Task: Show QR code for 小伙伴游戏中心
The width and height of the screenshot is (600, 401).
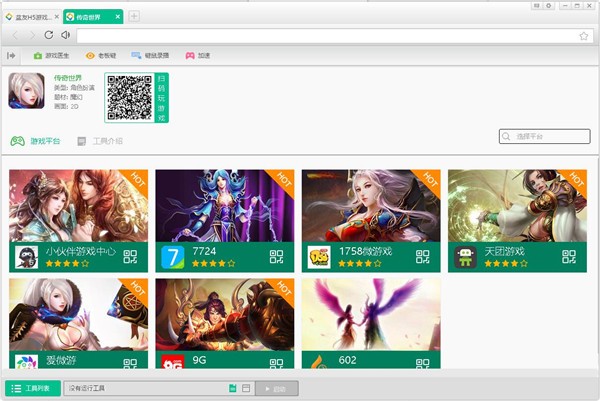Action: 130,257
